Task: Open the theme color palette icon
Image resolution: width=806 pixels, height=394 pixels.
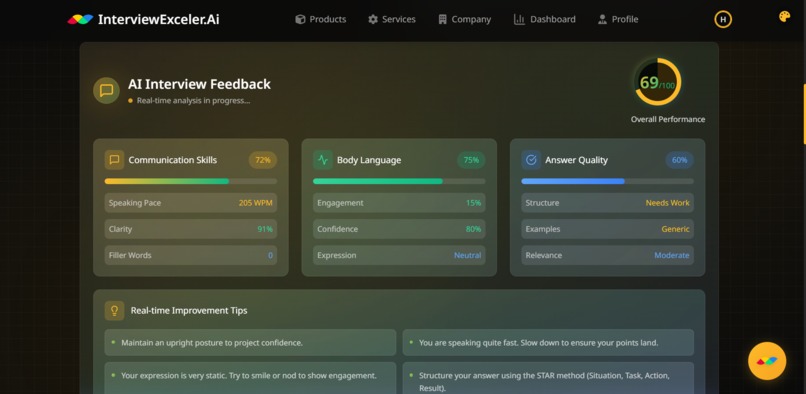Action: pos(784,16)
